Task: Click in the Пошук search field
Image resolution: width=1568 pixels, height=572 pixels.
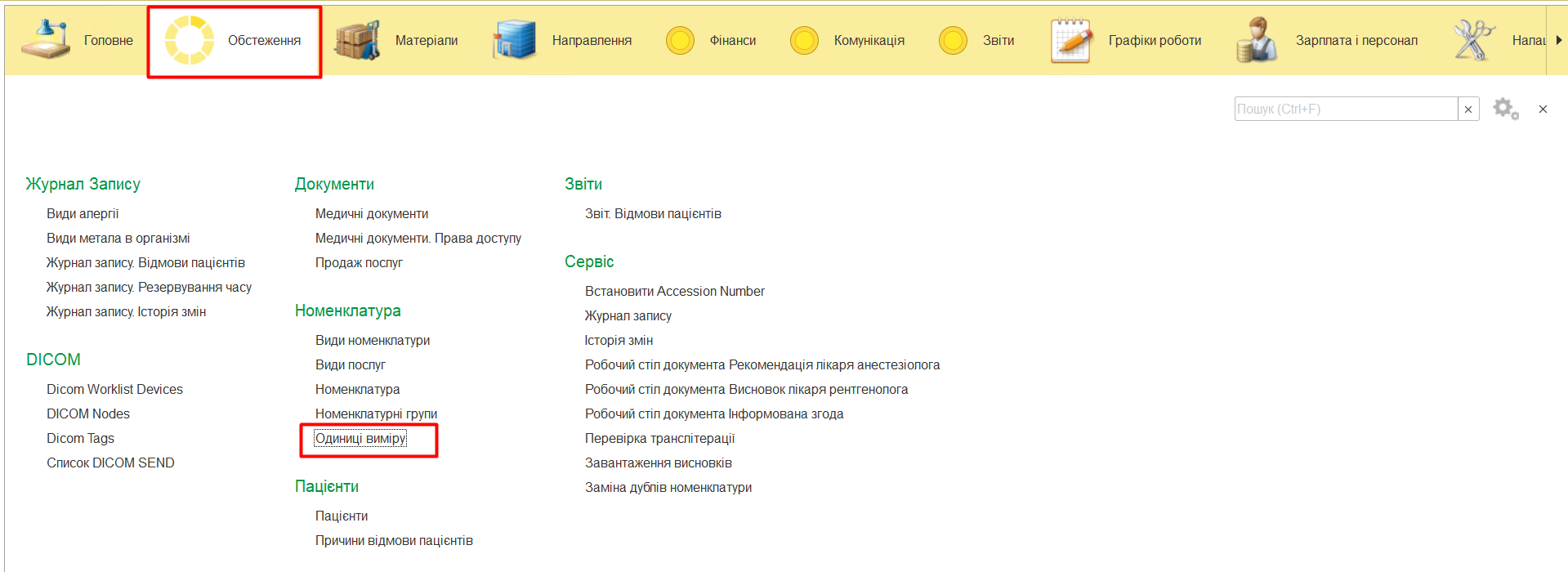Action: [x=1345, y=109]
